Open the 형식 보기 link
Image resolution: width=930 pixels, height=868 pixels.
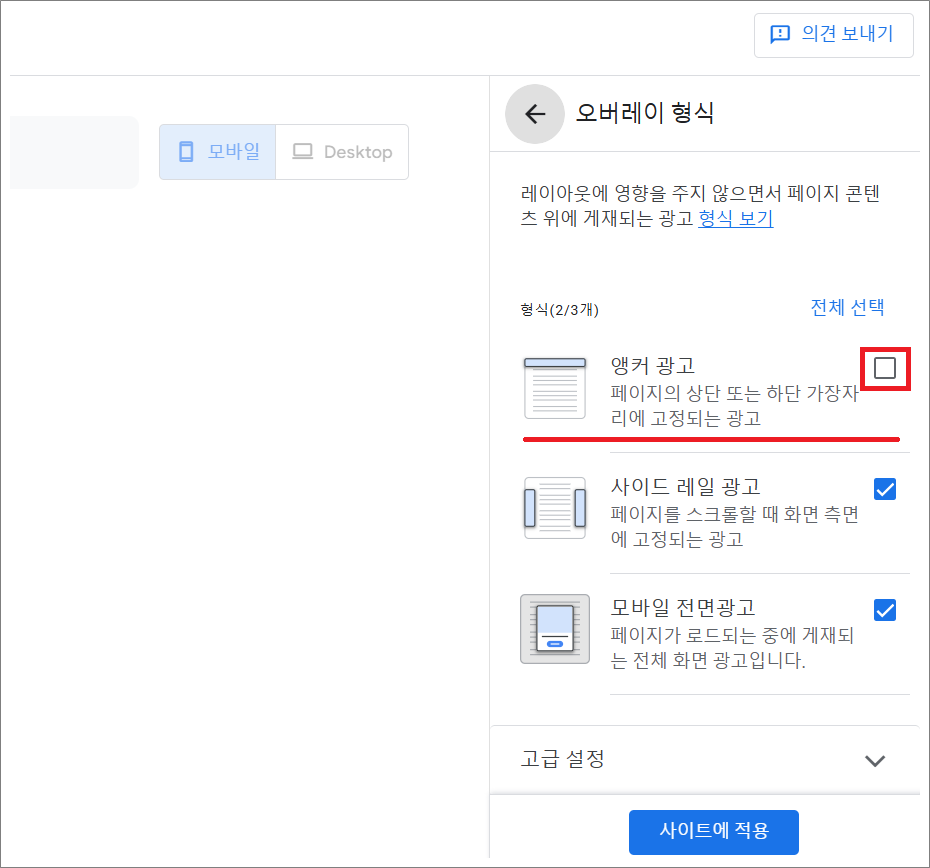point(737,218)
